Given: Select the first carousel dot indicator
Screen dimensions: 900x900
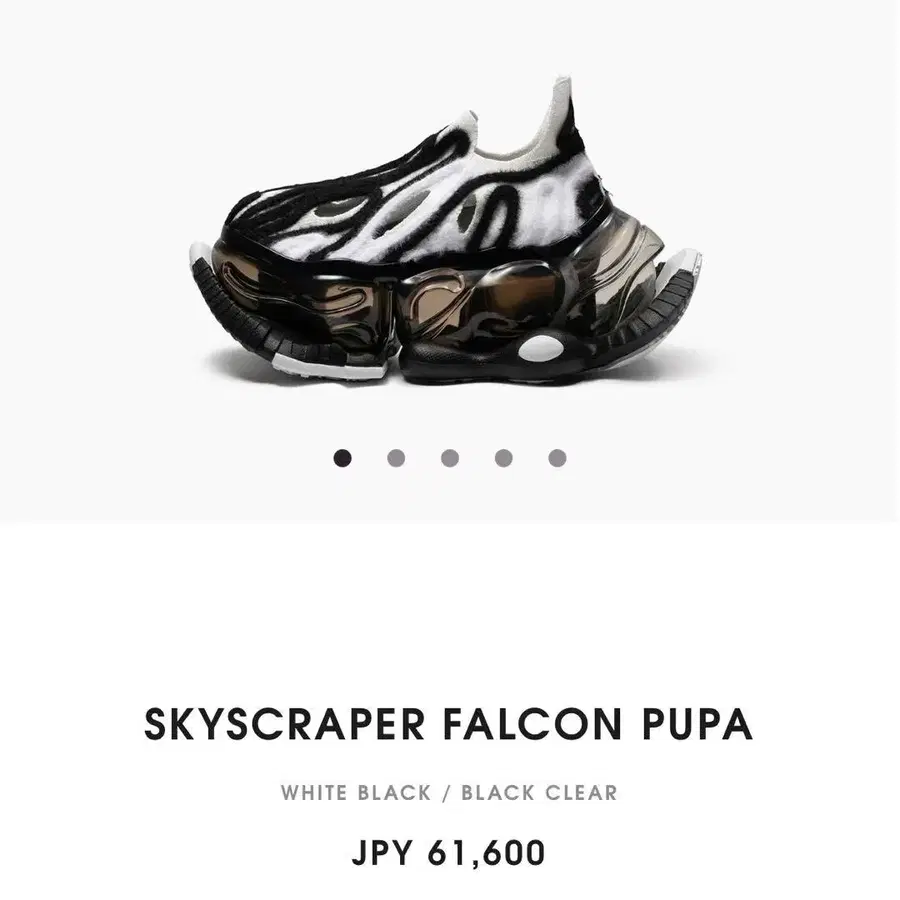Looking at the screenshot, I should point(343,458).
